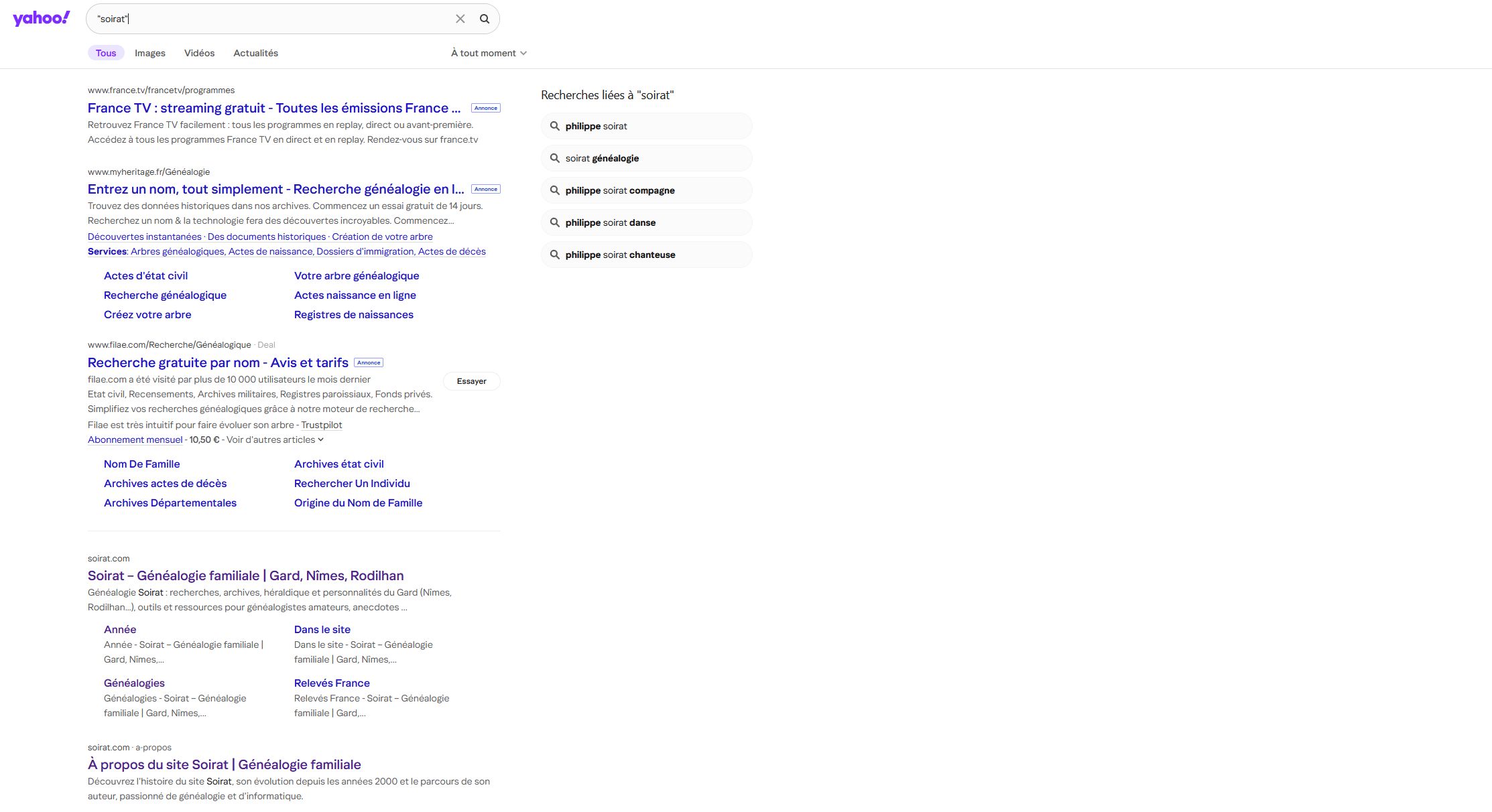Open 'Recherche gratuite par nom' Filae link
The image size is (1492, 812).
218,362
